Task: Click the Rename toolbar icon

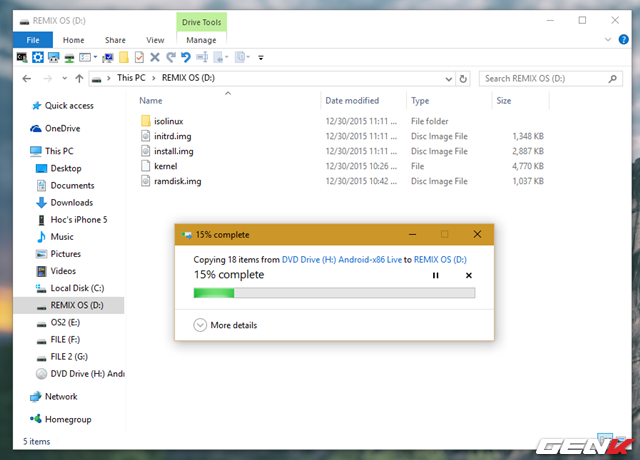Action: [202, 57]
